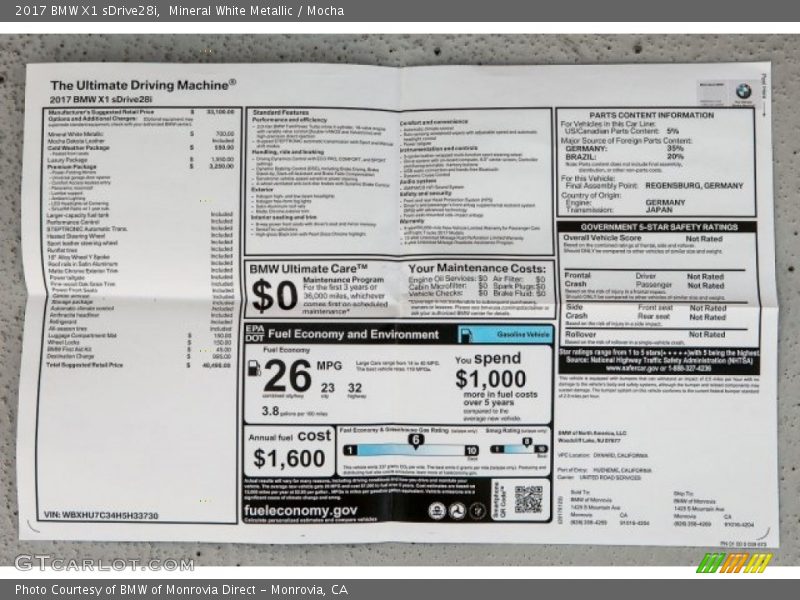Click the smog rating marker 8

click(527, 442)
